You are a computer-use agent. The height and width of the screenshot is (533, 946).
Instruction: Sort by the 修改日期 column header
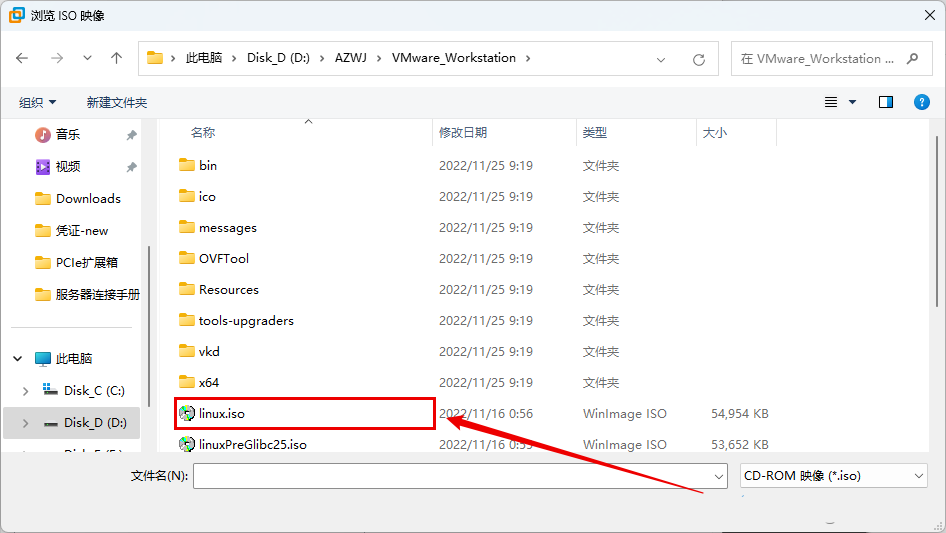point(463,133)
